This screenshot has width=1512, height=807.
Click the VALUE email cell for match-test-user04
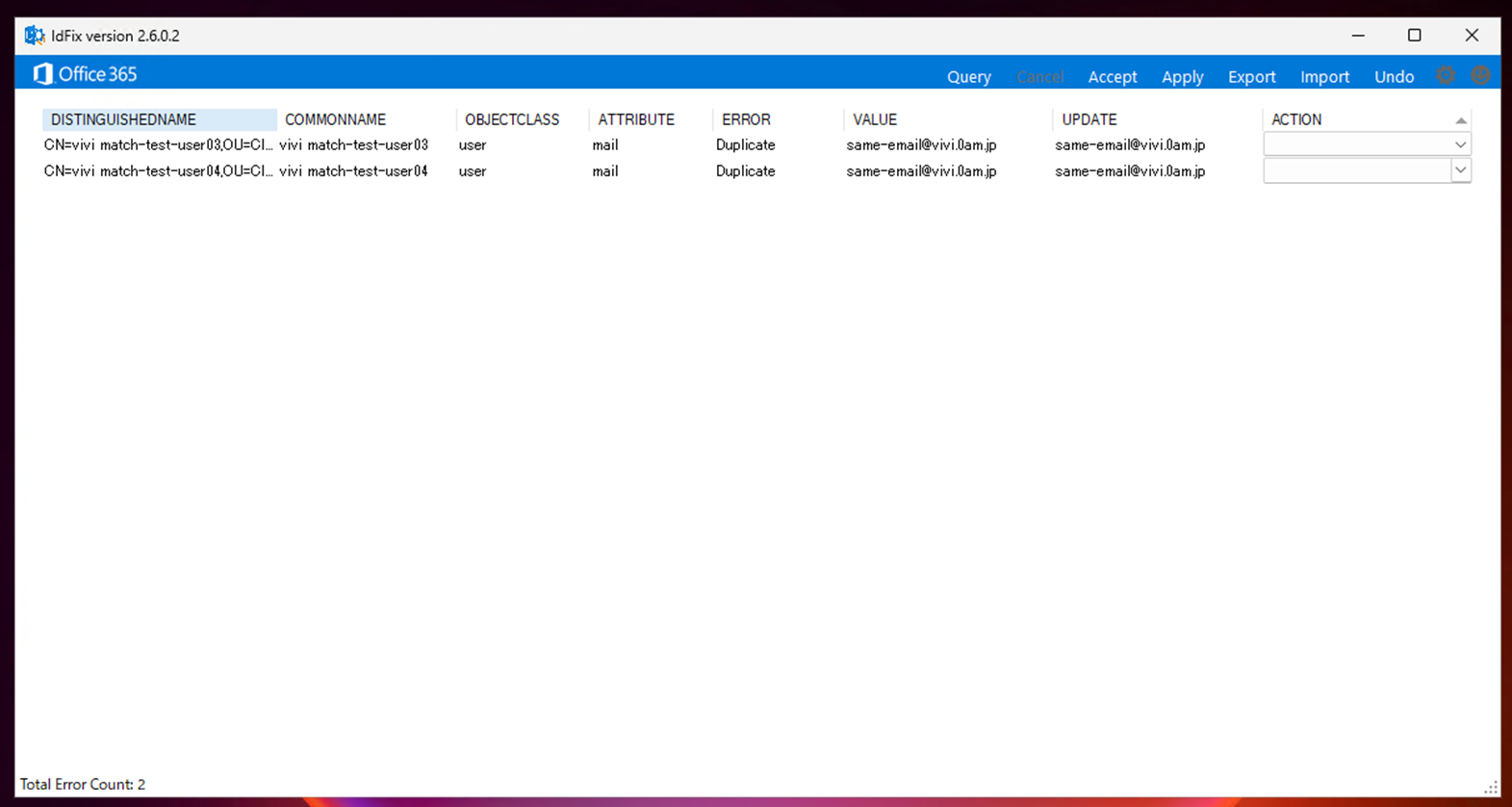point(921,170)
